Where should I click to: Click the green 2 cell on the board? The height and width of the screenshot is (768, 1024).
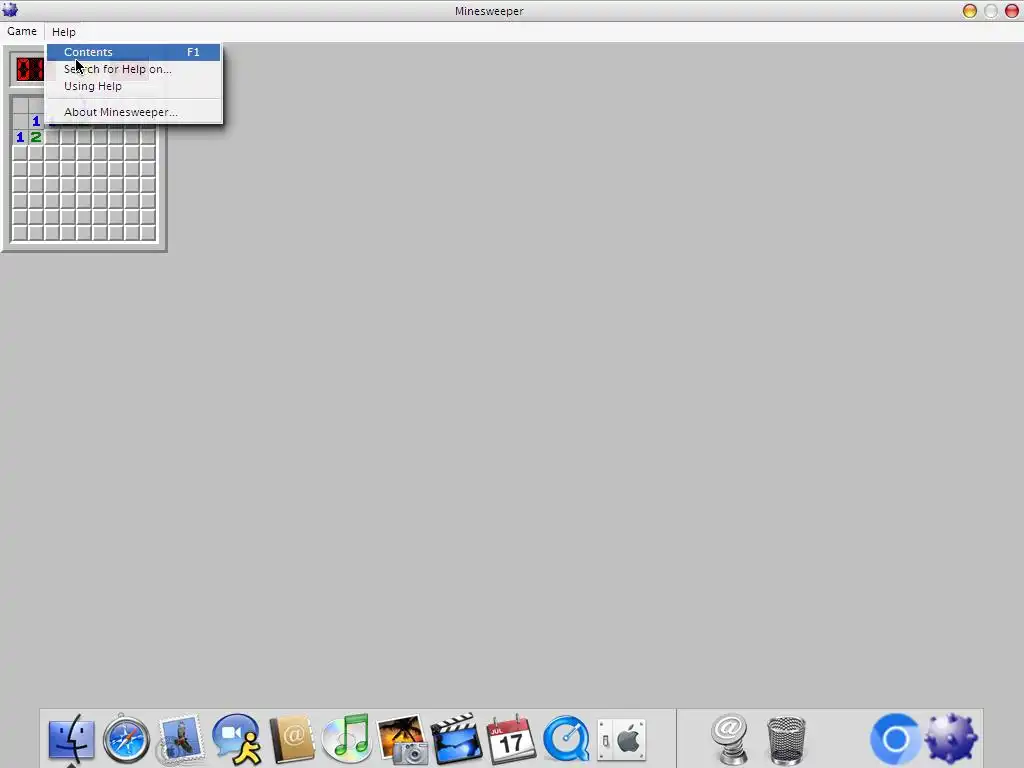pos(36,137)
